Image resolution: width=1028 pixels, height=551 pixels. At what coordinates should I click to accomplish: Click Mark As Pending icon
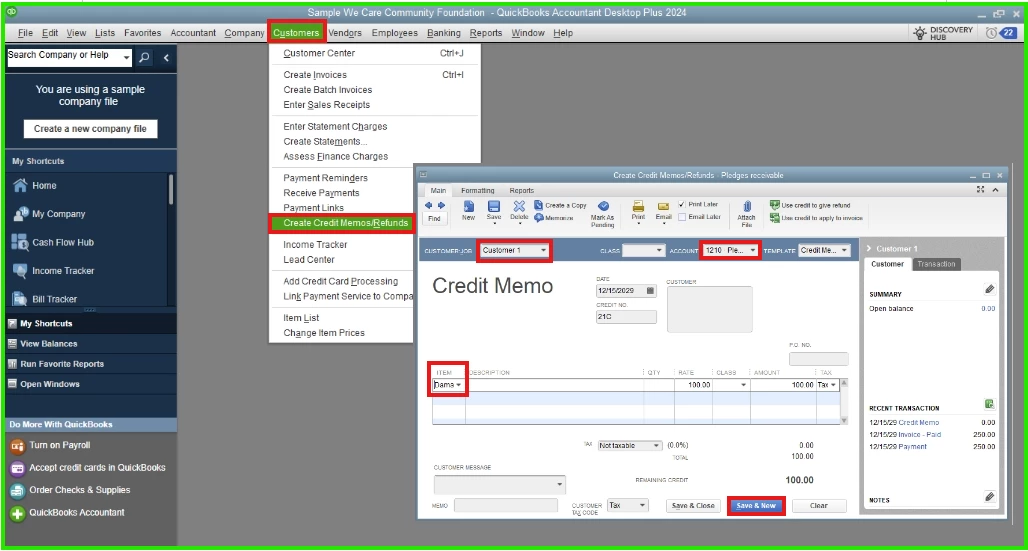[603, 206]
